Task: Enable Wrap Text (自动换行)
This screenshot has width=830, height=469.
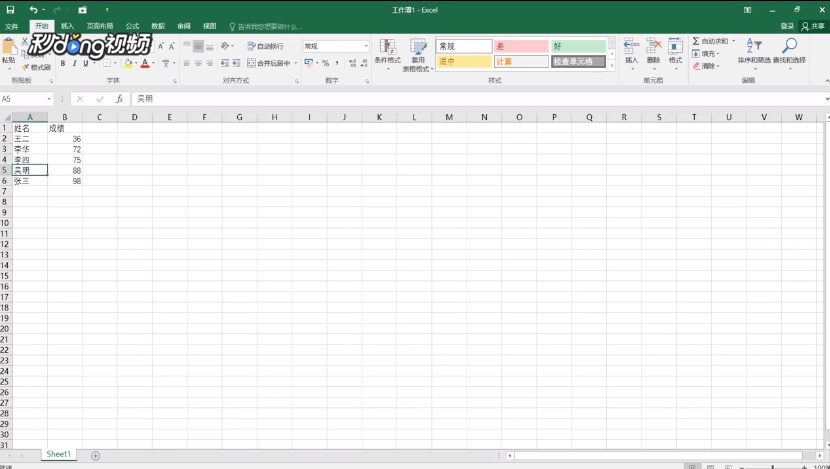Action: pos(266,47)
